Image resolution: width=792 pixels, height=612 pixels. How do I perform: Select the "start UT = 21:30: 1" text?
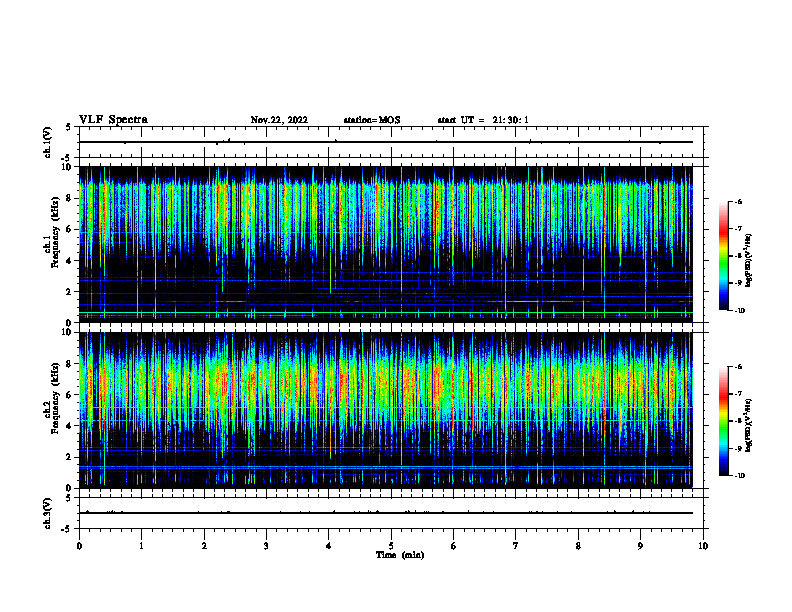(x=483, y=120)
